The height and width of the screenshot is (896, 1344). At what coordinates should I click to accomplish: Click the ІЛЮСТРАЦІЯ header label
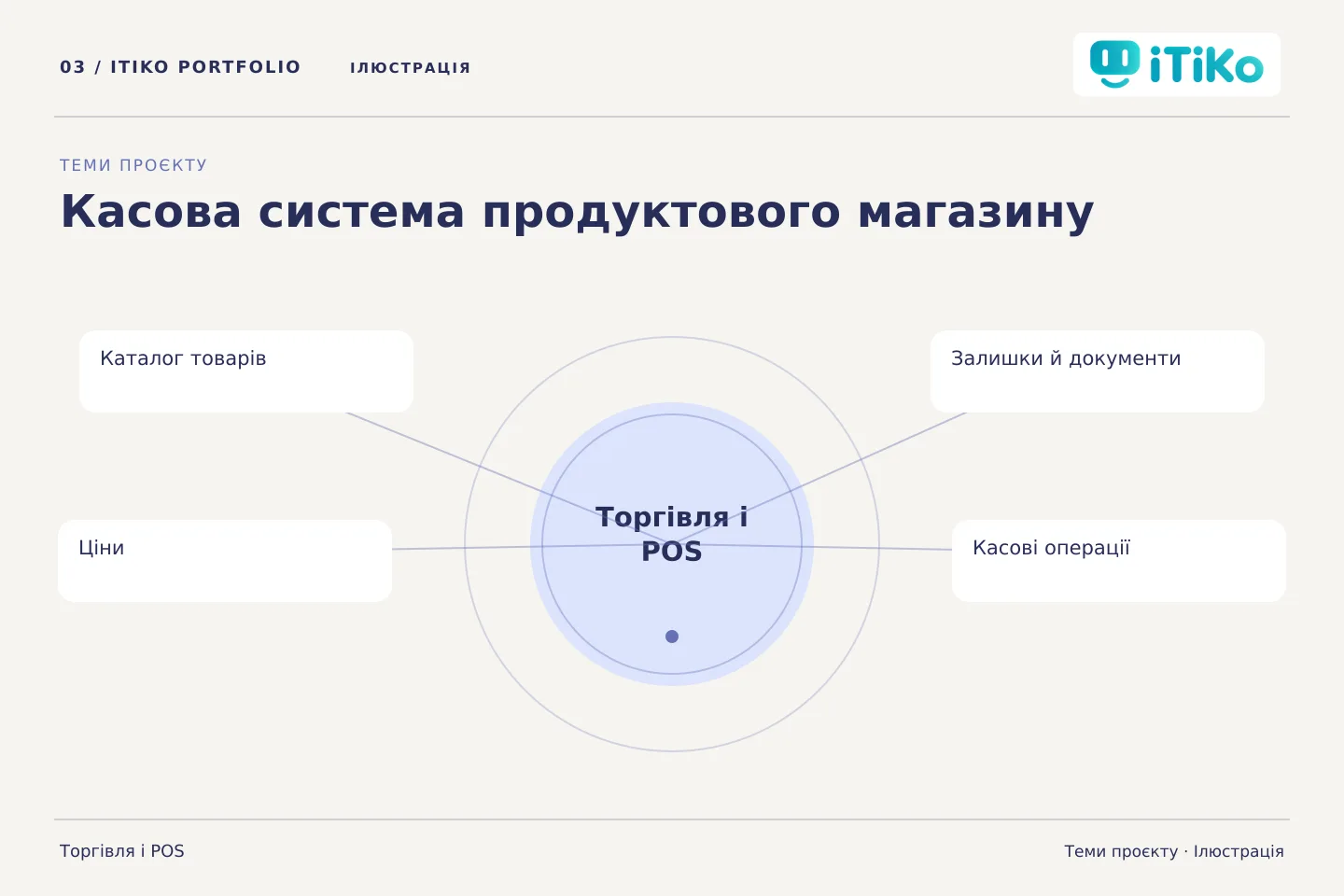tap(411, 68)
